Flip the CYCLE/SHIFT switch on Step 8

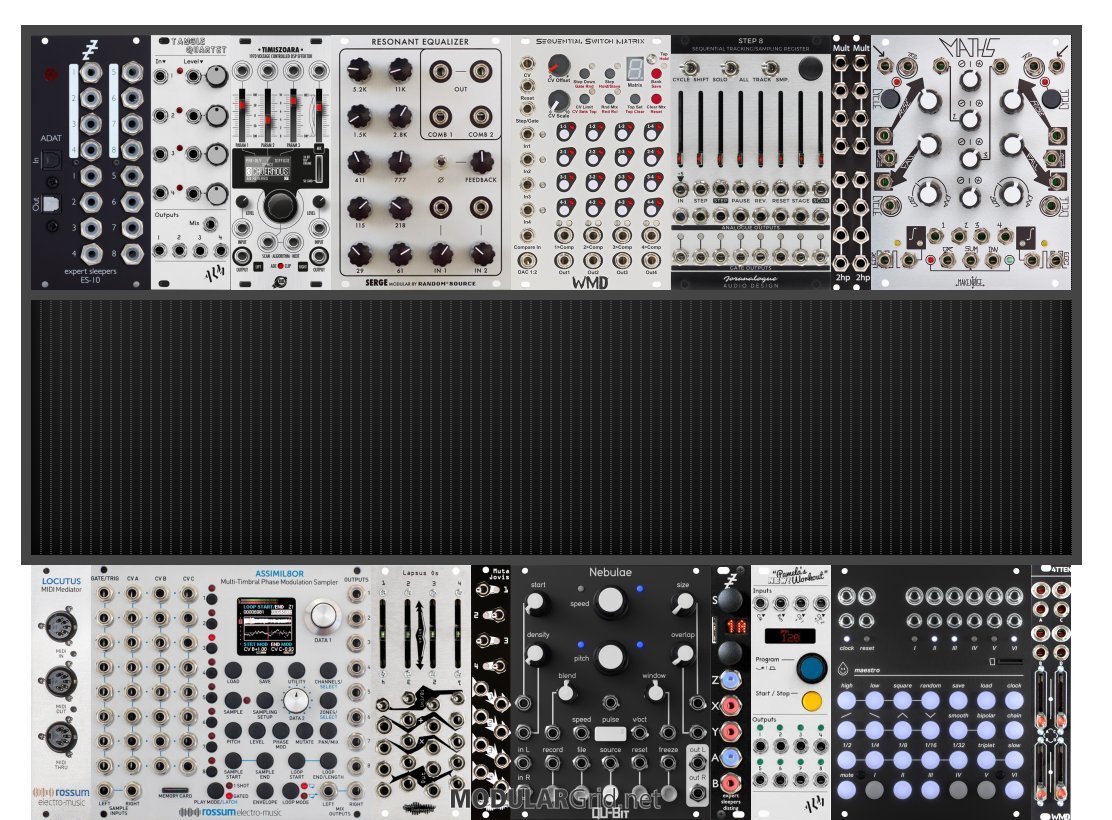point(689,67)
